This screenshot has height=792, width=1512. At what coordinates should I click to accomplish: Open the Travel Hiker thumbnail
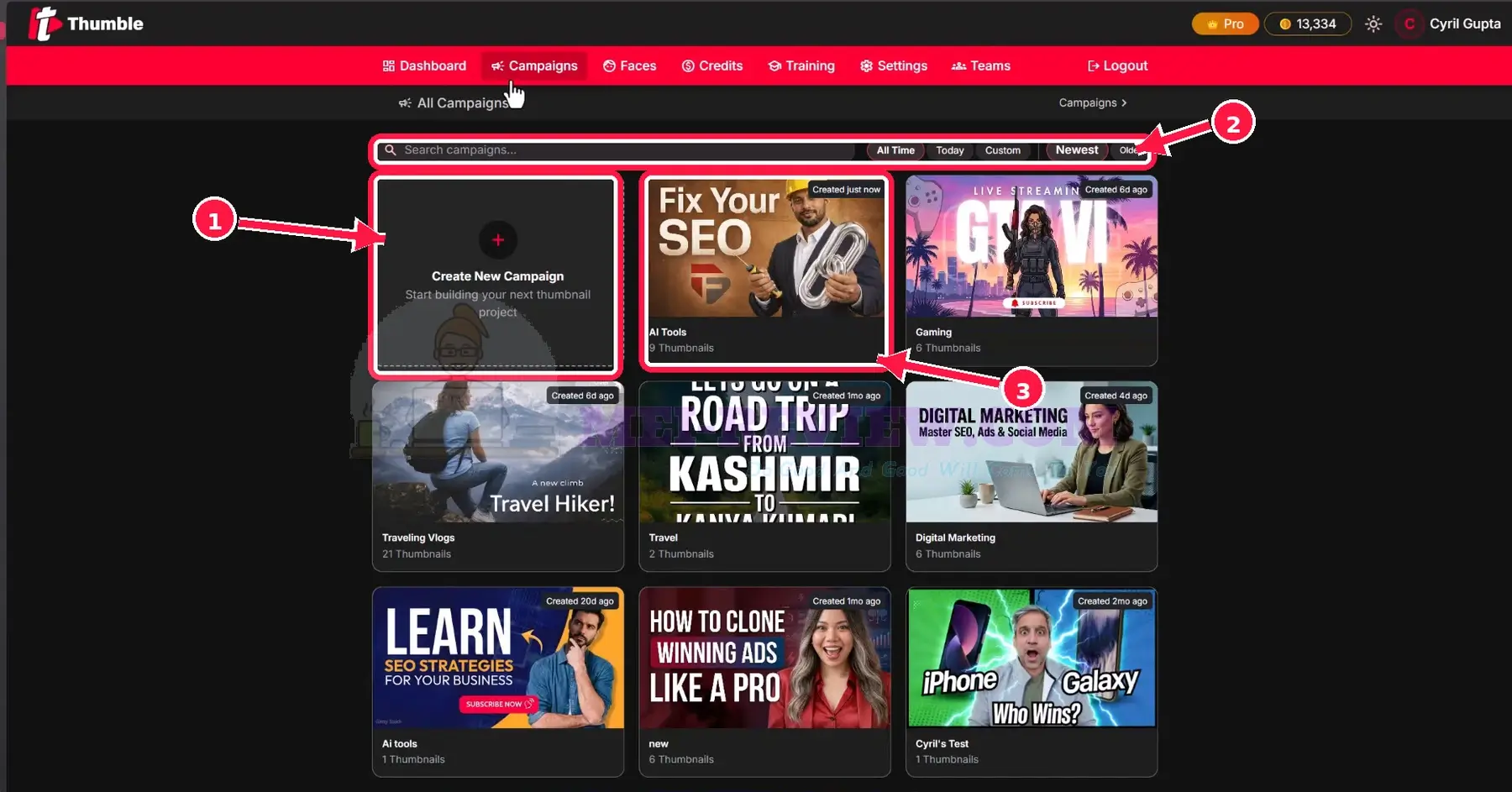coord(498,453)
